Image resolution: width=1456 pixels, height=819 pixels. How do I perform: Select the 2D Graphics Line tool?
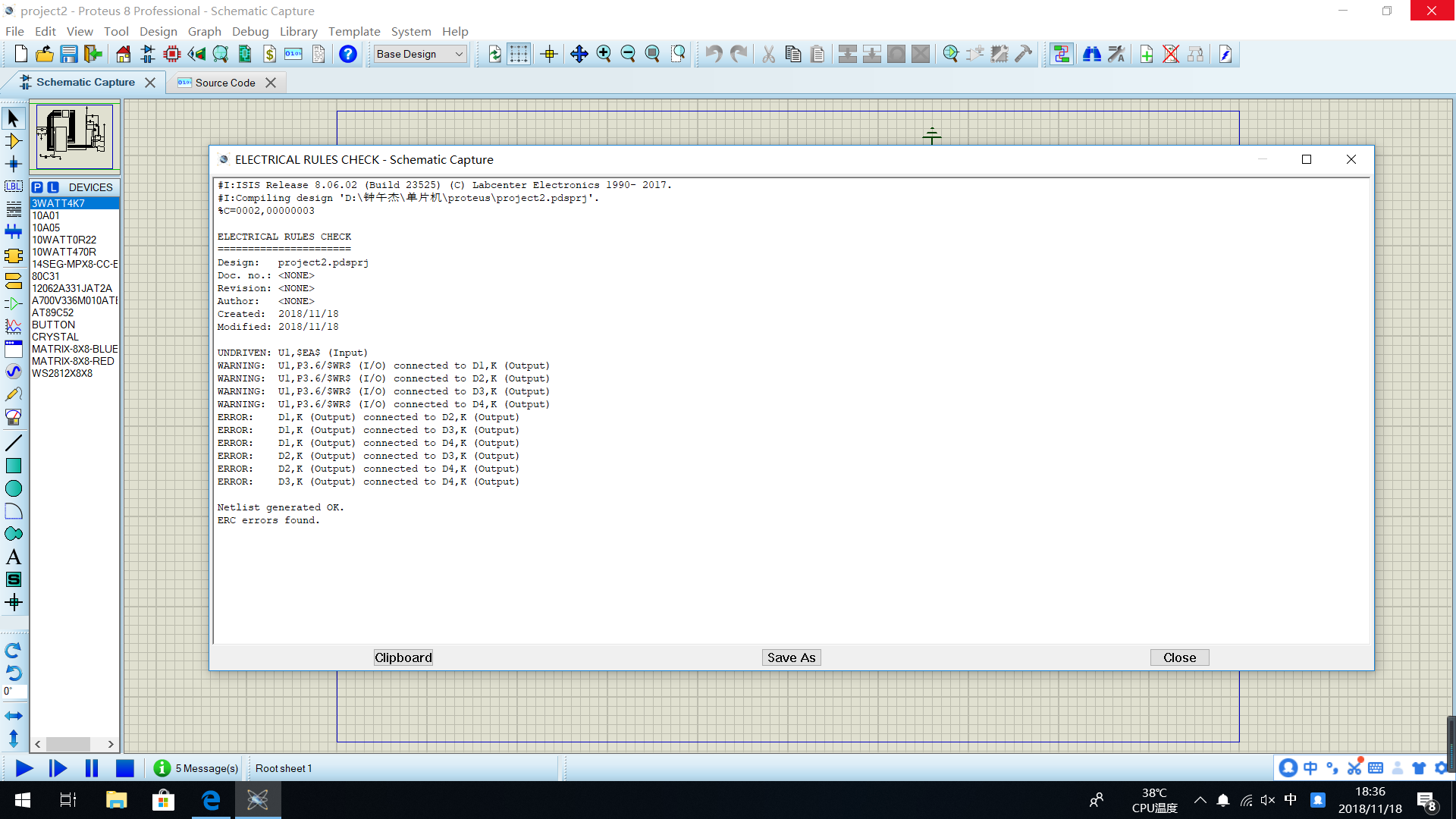coord(14,443)
